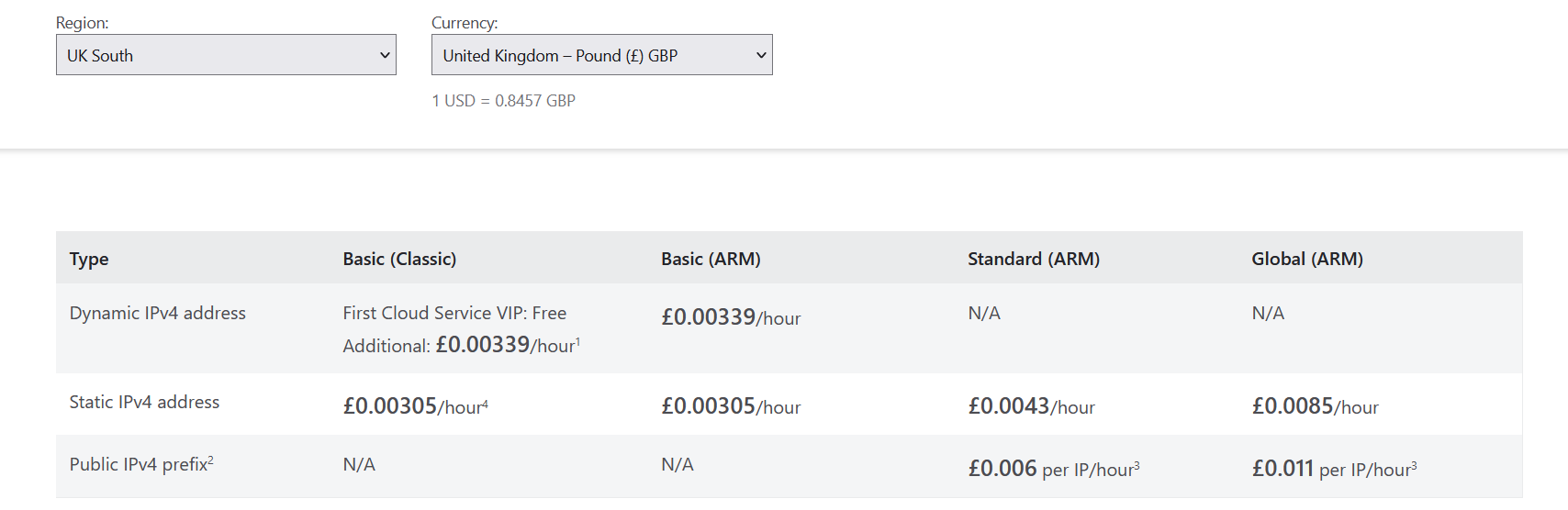Image resolution: width=1568 pixels, height=510 pixels.
Task: Open footnote 1 after Additional hourly price
Action: (578, 341)
